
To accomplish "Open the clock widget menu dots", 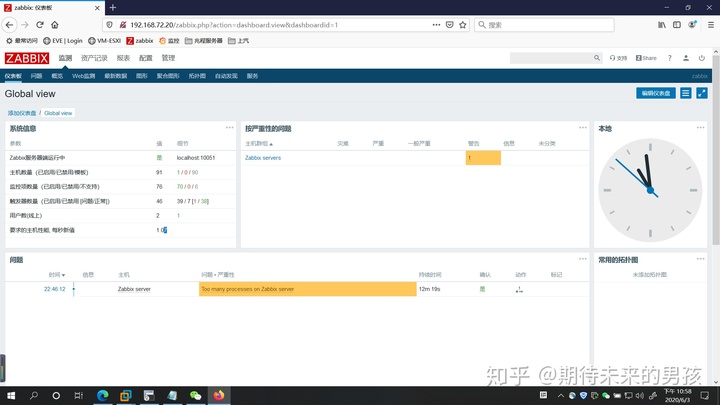I will 700,128.
